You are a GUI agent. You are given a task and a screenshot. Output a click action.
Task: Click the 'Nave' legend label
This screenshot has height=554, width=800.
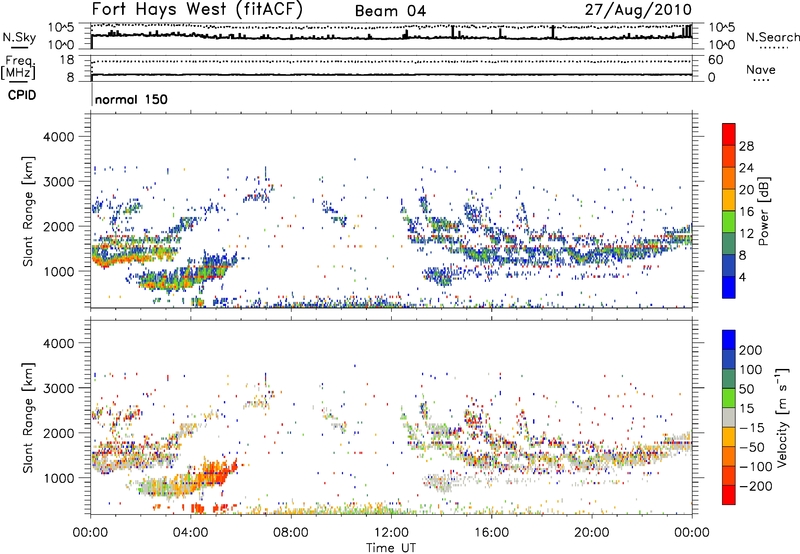tap(761, 70)
